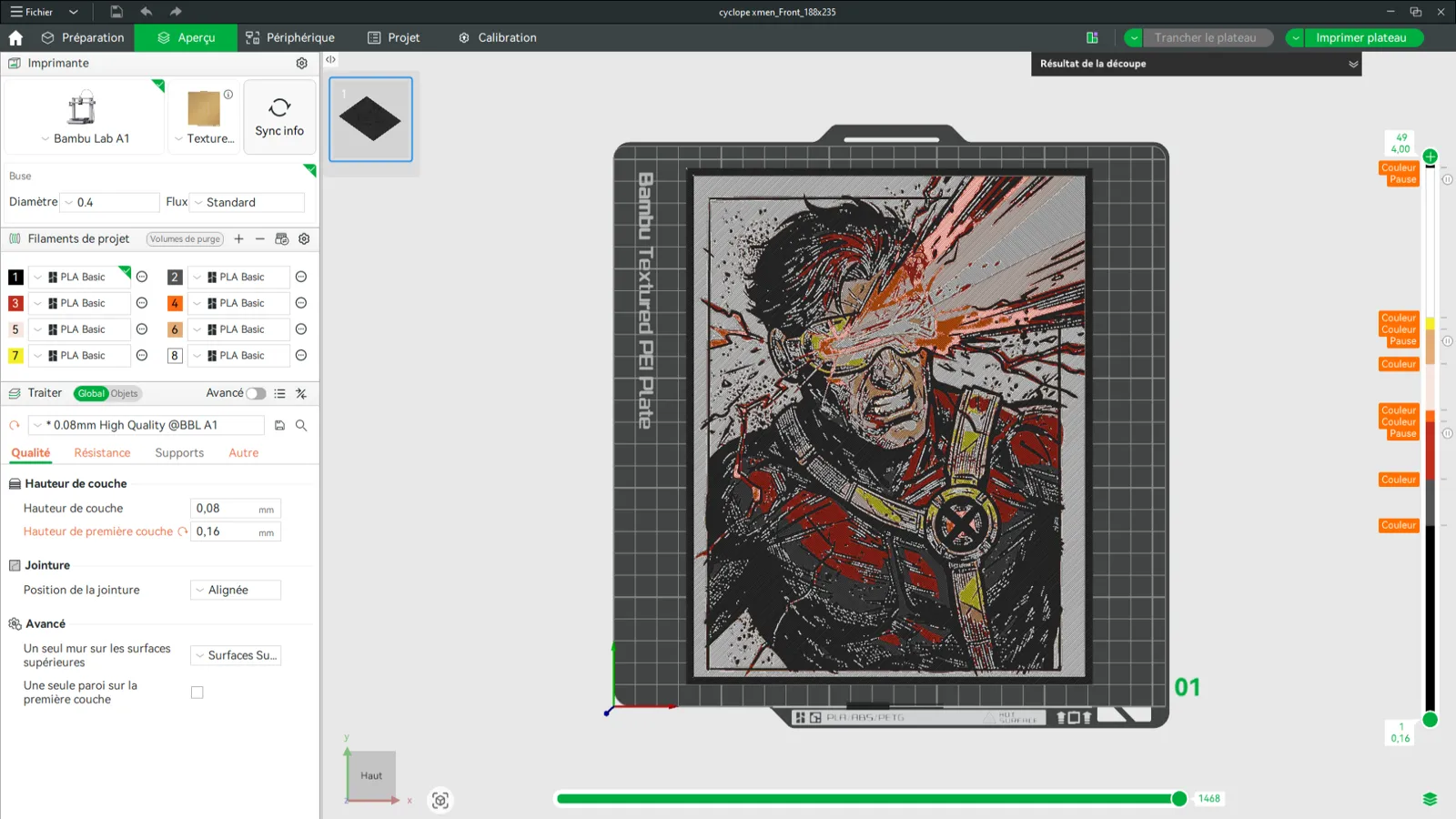Open the Résistance settings tab
The height and width of the screenshot is (819, 1456).
coord(102,453)
